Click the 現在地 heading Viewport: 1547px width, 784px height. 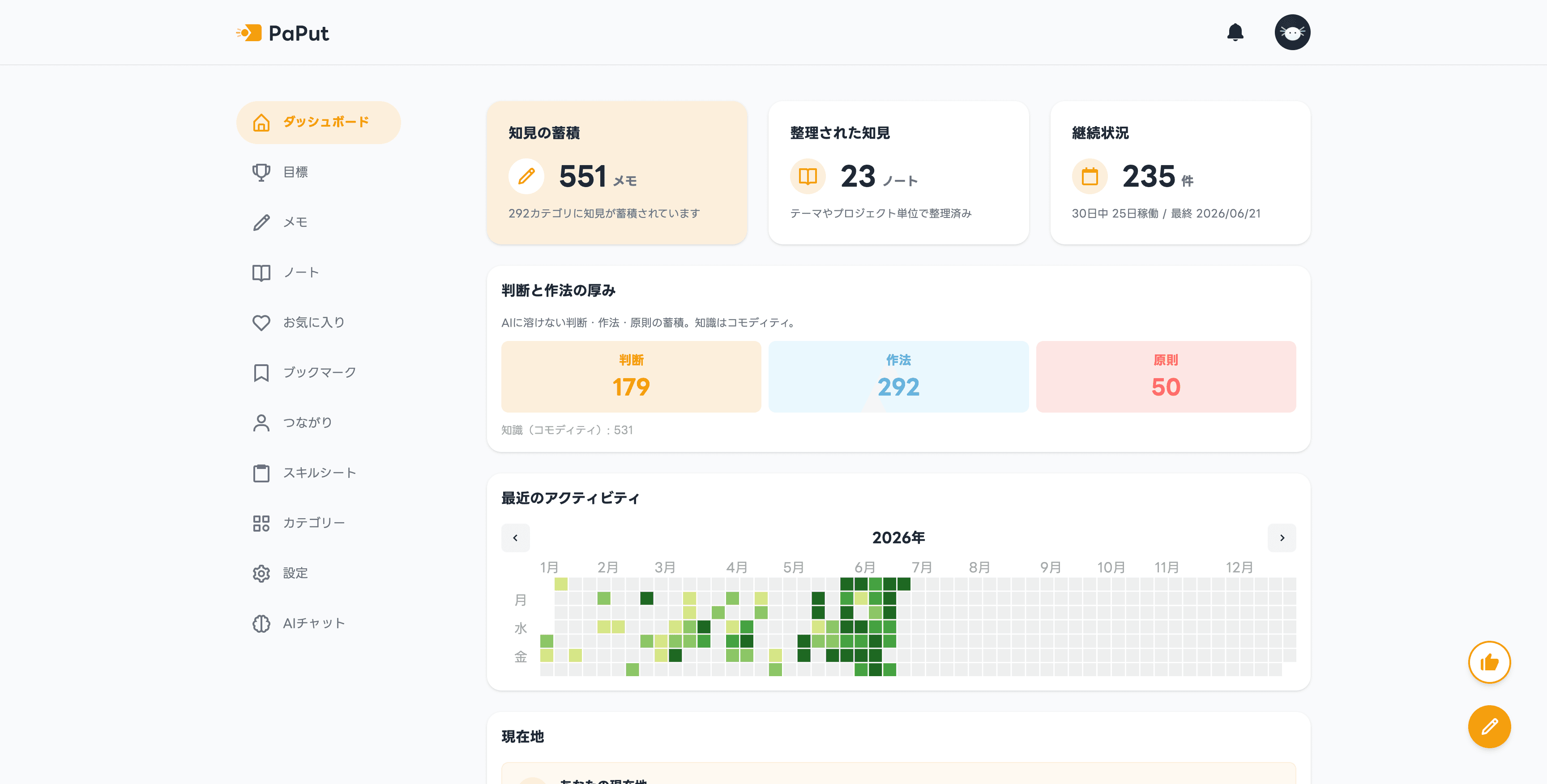coord(522,737)
